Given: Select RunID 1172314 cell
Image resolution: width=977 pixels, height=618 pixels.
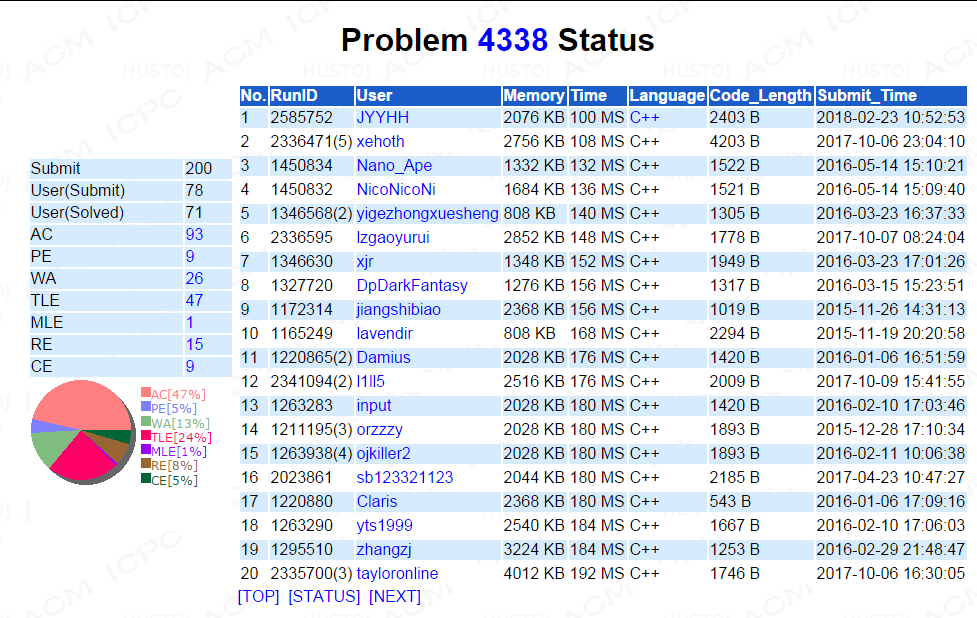Looking at the screenshot, I should [311, 310].
